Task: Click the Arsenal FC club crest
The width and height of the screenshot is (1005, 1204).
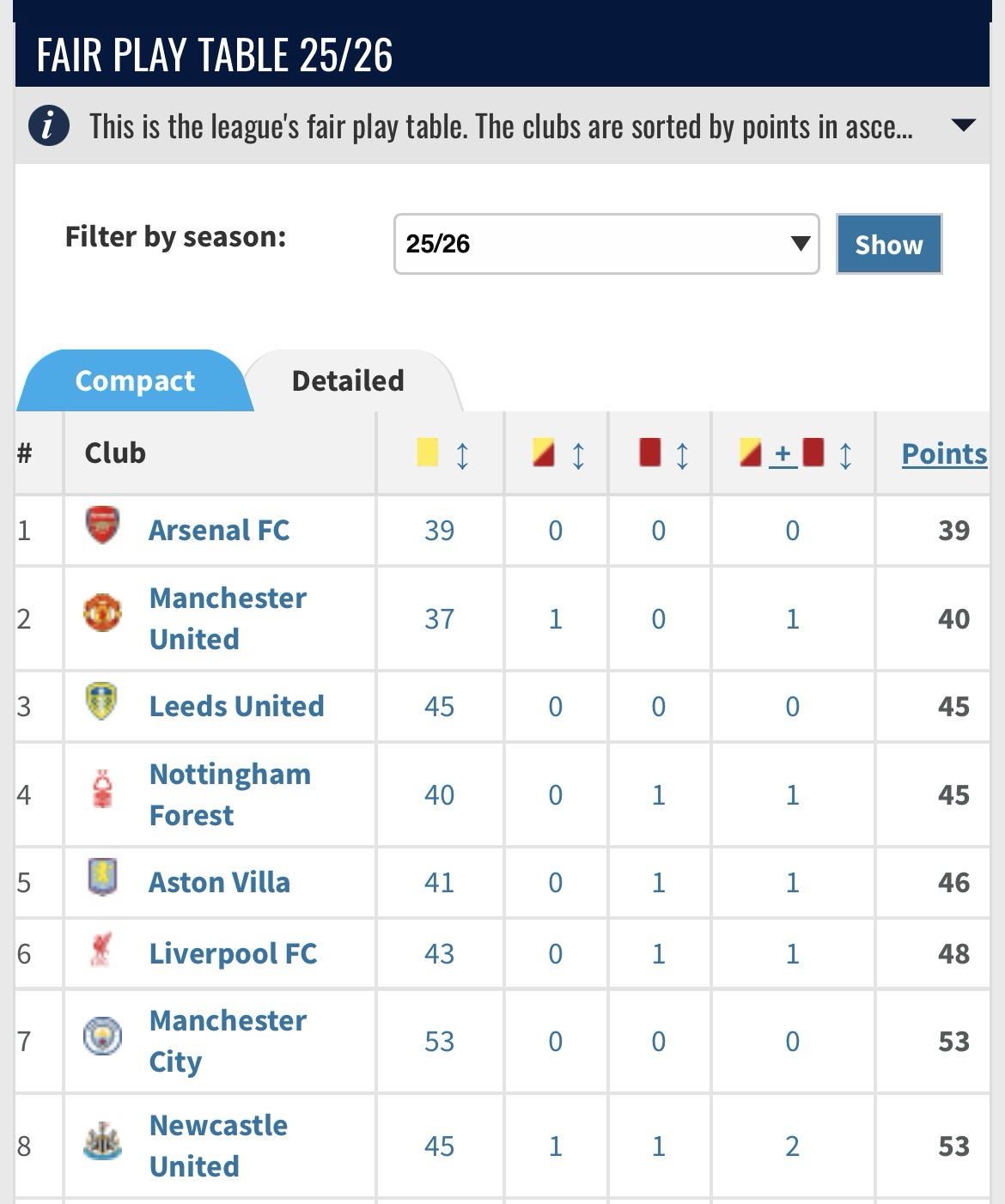Action: pyautogui.click(x=102, y=526)
